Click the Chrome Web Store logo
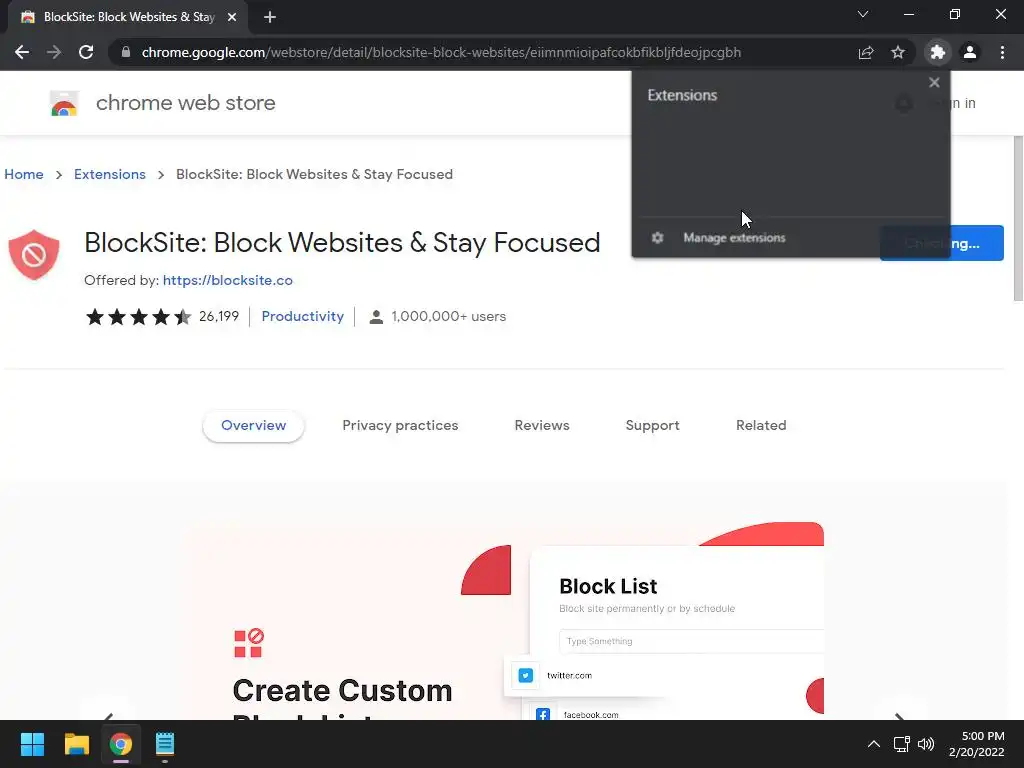Viewport: 1024px width, 768px height. pos(65,103)
